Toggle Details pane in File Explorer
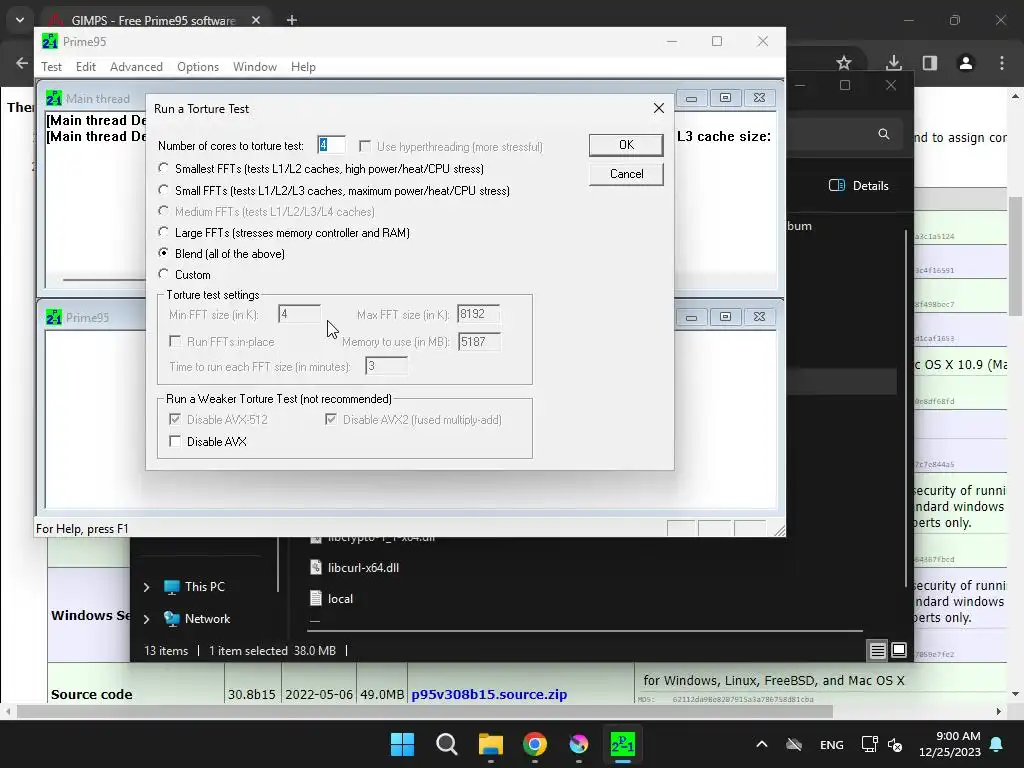The image size is (1024, 768). 858,185
